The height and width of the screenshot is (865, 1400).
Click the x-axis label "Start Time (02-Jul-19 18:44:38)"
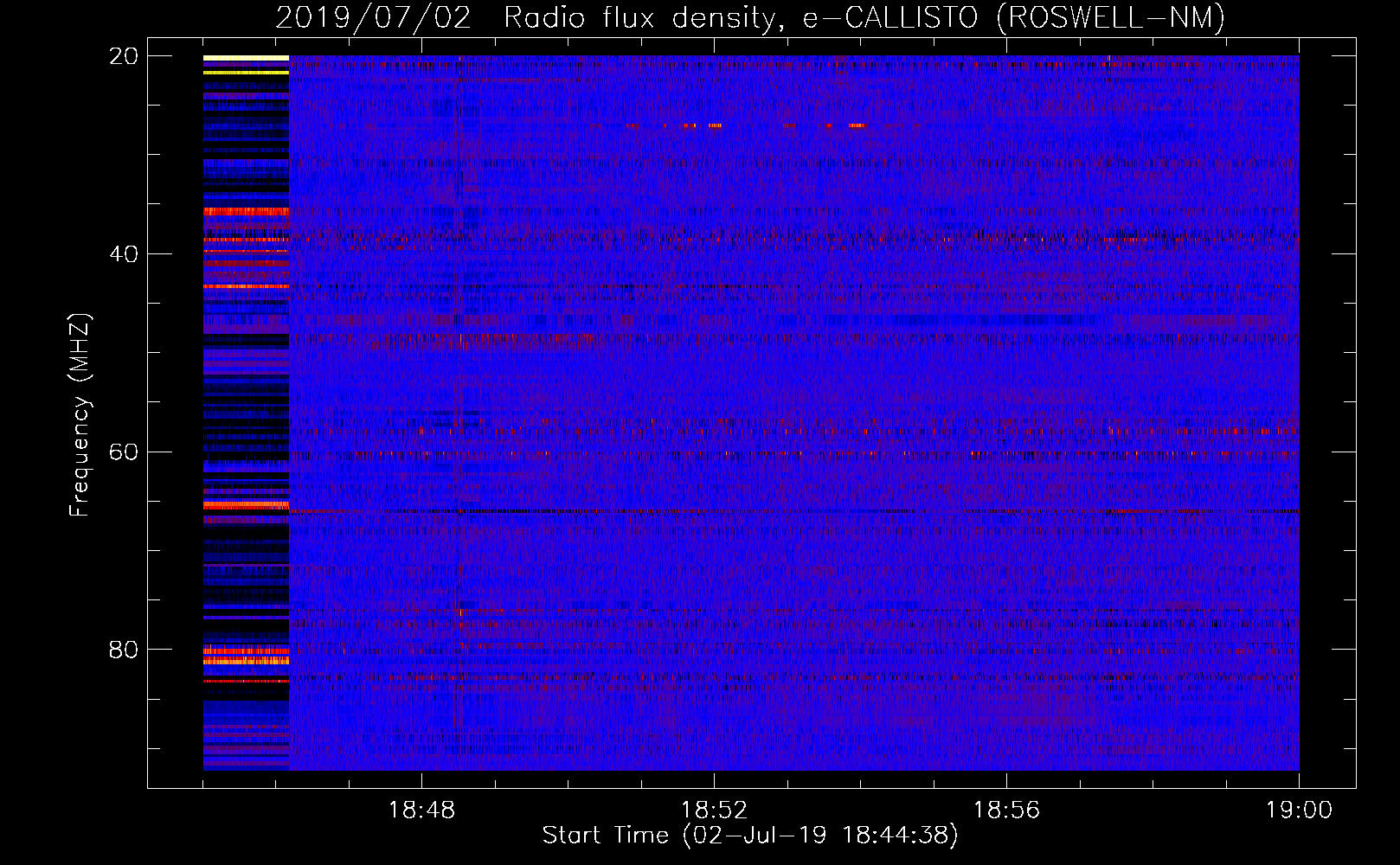click(750, 836)
